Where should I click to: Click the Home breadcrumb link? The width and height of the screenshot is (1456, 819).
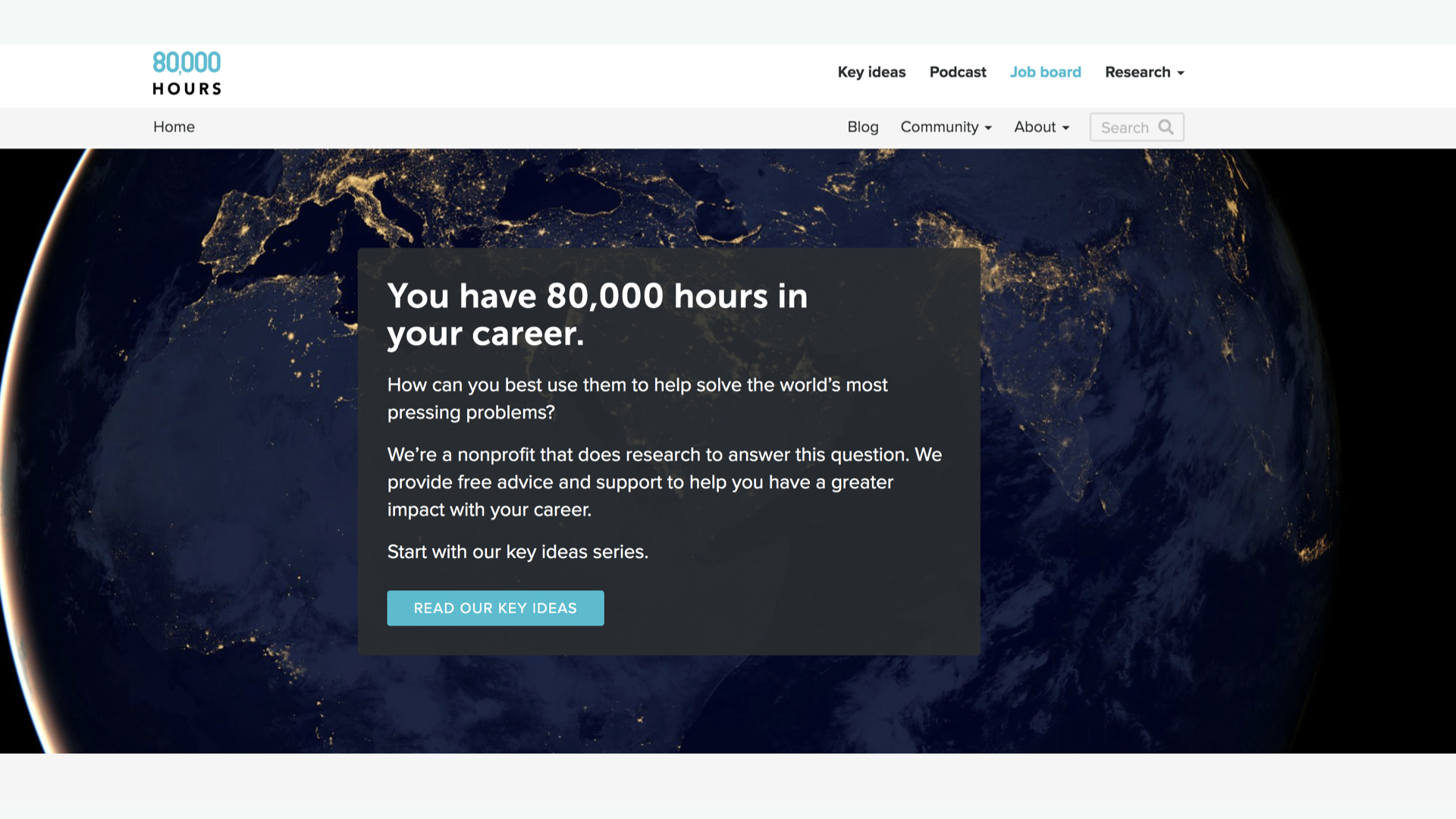[x=174, y=127]
